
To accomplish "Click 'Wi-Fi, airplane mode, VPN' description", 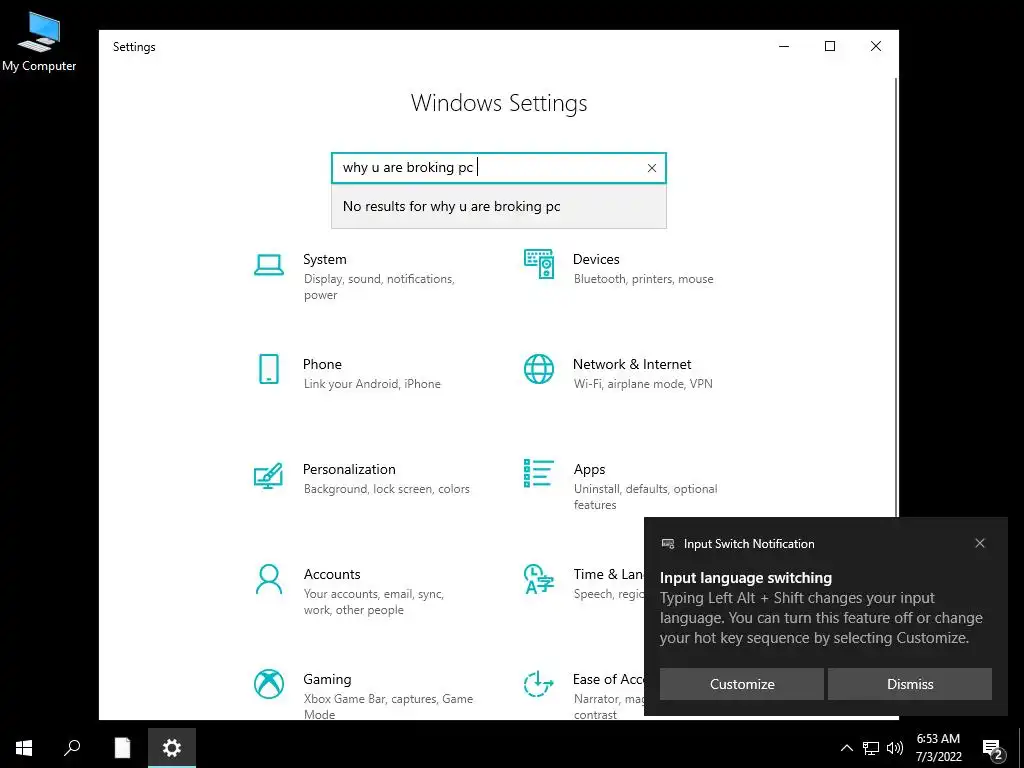I will click(x=643, y=384).
